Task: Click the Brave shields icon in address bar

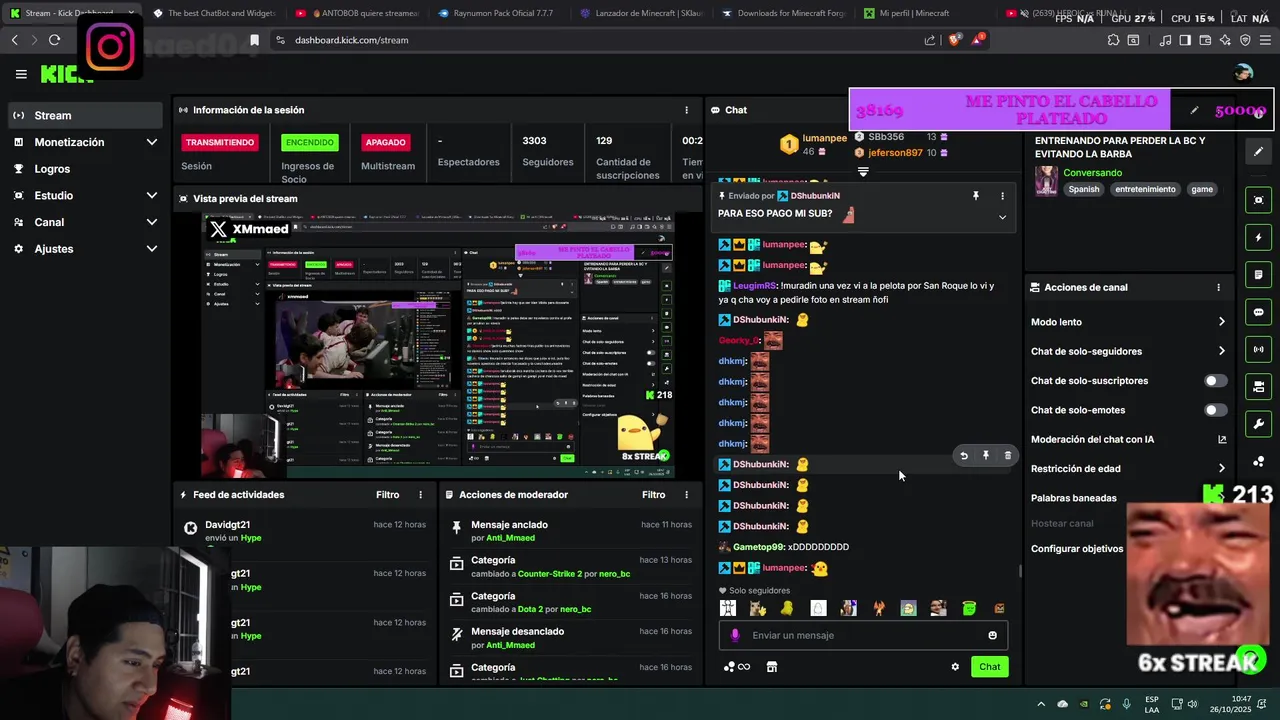Action: click(953, 40)
